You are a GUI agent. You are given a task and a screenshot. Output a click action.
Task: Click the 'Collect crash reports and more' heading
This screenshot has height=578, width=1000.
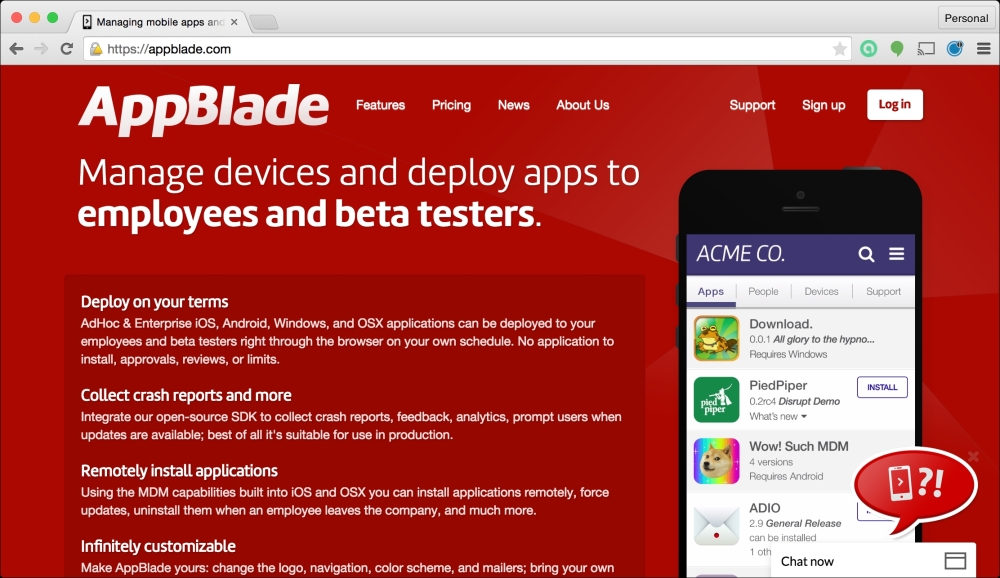[x=186, y=396]
